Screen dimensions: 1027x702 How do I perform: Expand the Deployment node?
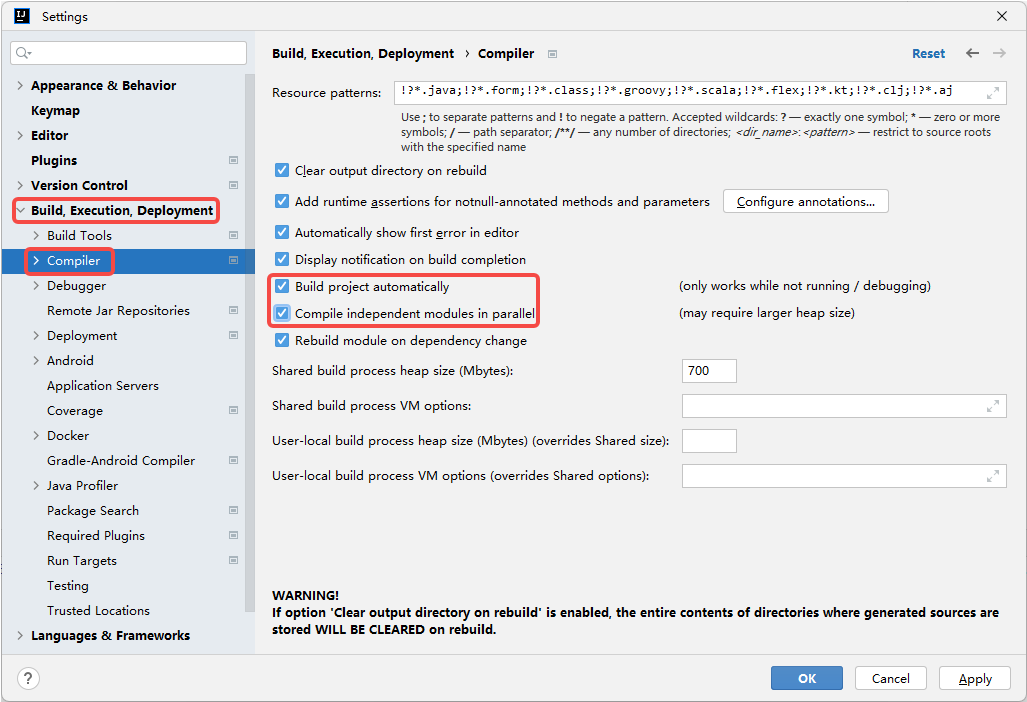36,335
